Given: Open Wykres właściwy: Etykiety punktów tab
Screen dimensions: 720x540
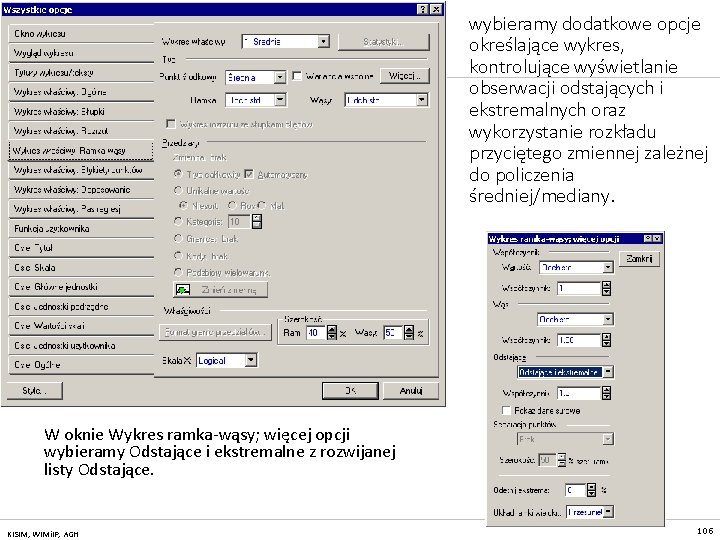Looking at the screenshot, I should tap(81, 170).
